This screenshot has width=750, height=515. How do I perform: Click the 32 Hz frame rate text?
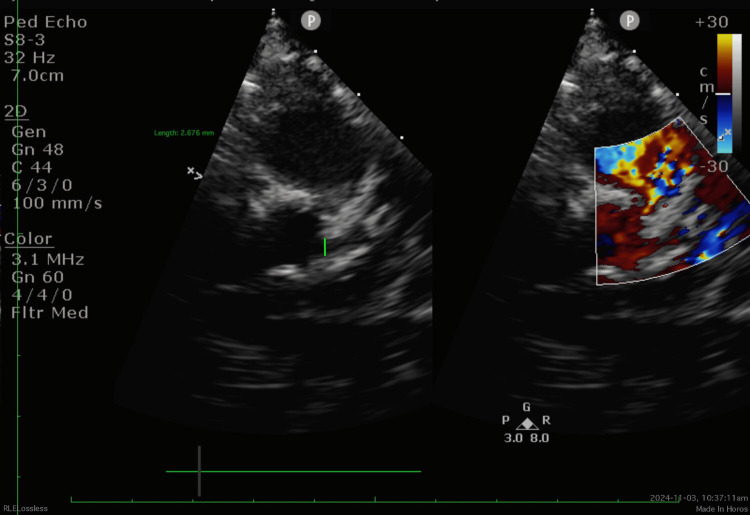click(x=29, y=58)
